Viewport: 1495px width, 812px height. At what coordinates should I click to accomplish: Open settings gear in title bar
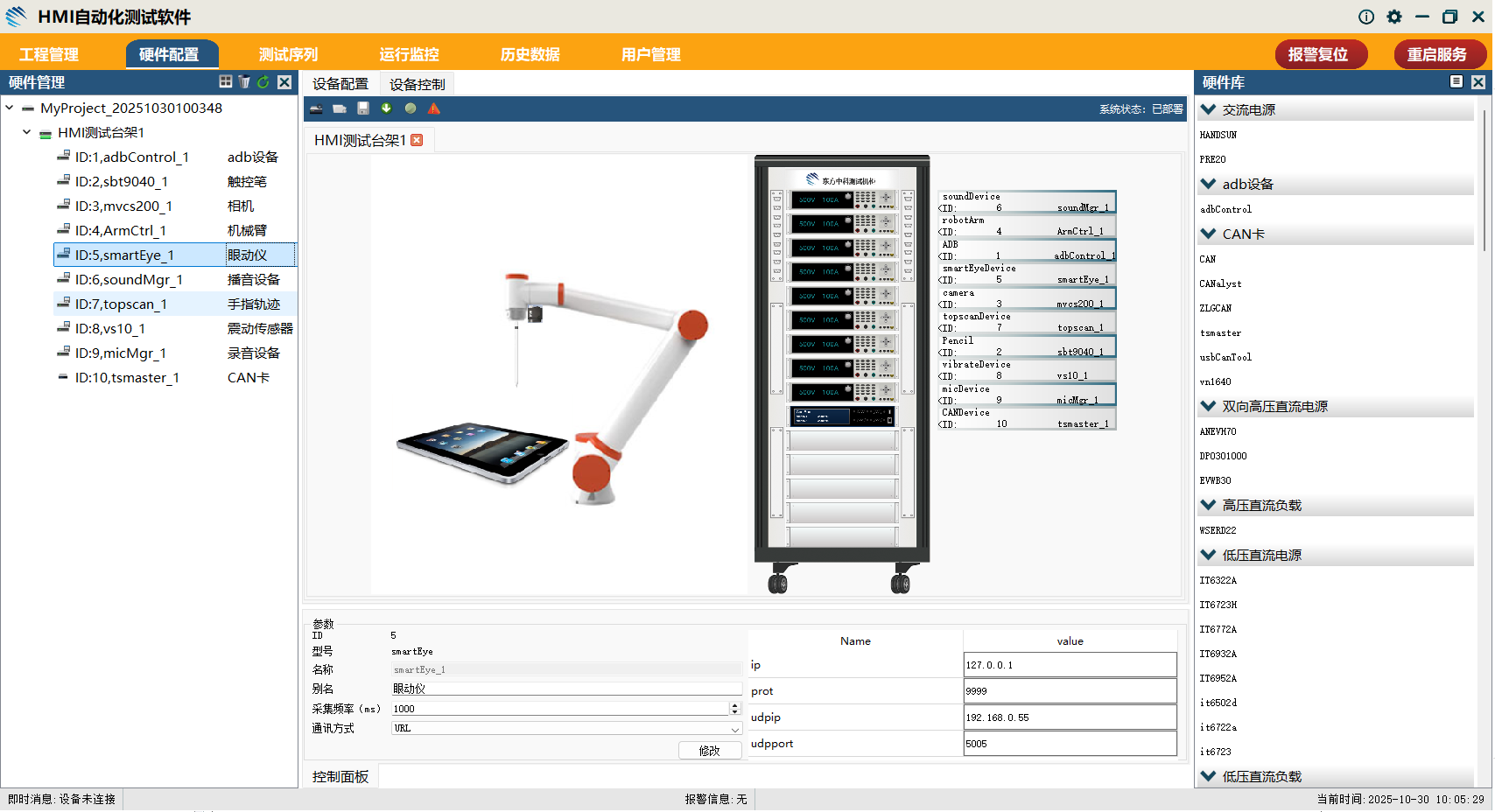coord(1394,17)
